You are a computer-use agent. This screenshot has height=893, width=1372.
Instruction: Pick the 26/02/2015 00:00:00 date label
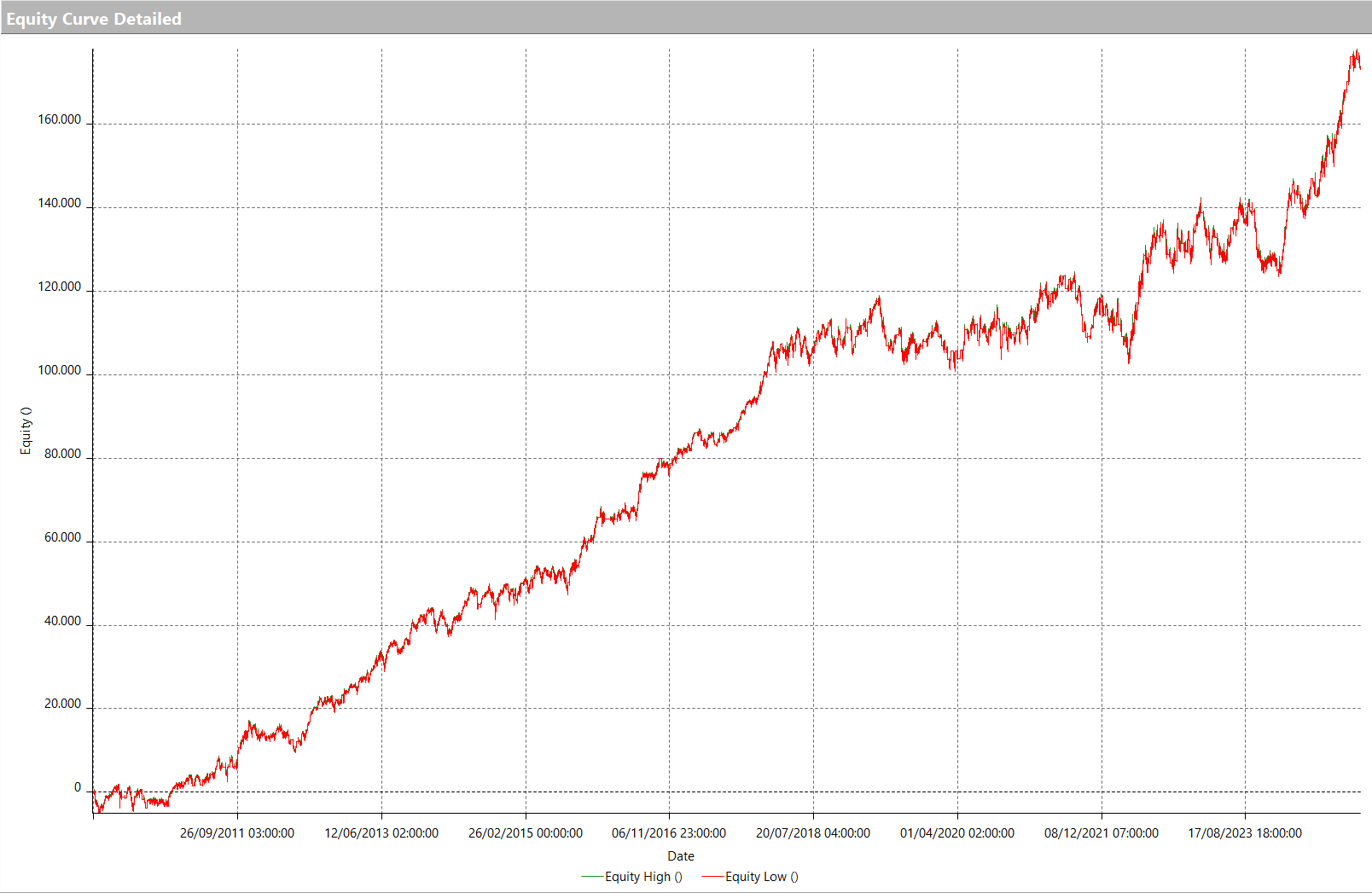[x=526, y=833]
